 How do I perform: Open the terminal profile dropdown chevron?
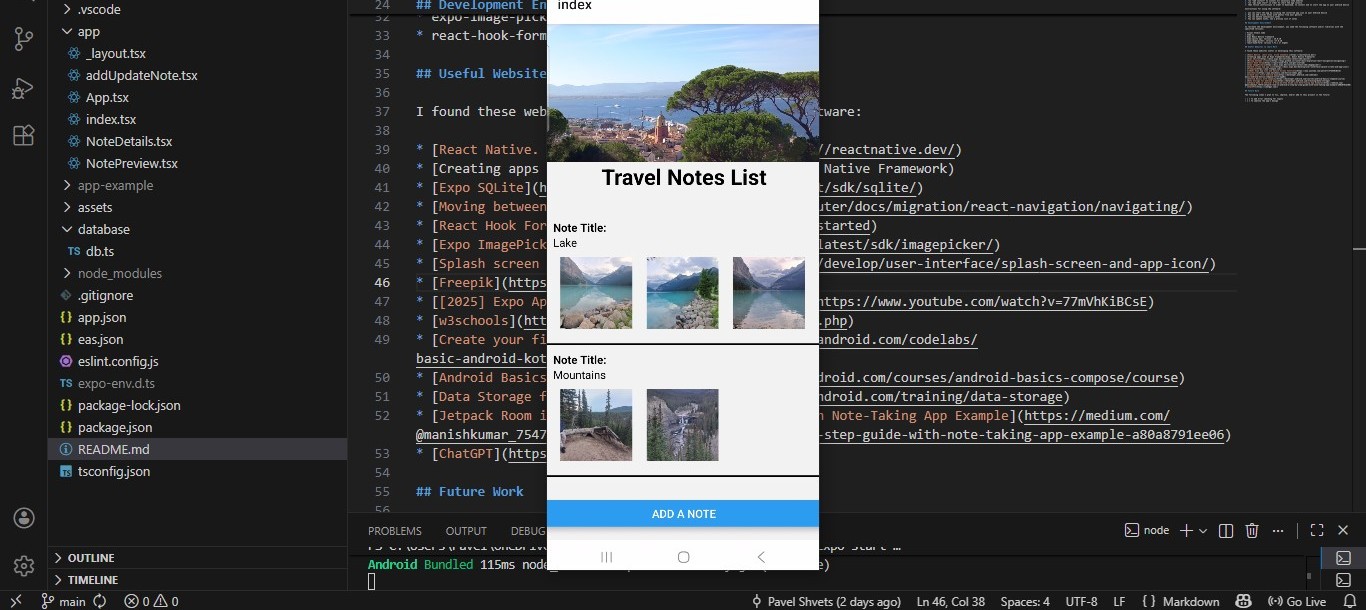click(x=1201, y=530)
